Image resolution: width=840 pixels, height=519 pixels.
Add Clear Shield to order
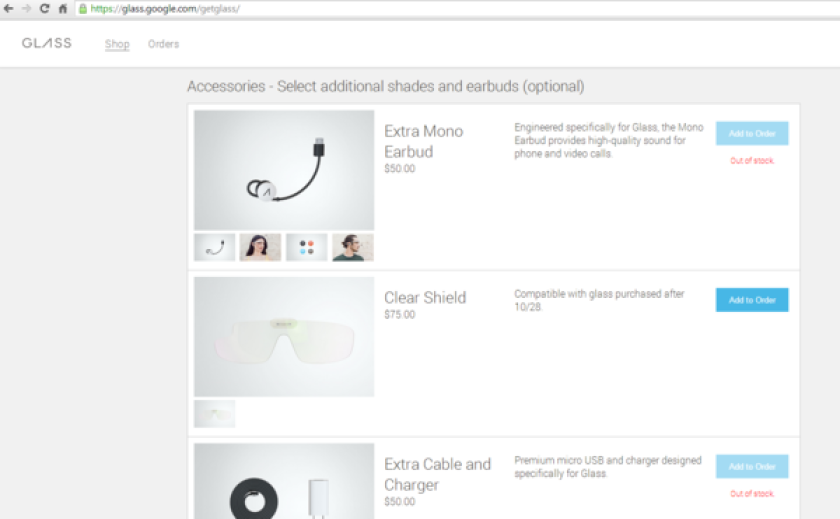(x=752, y=300)
